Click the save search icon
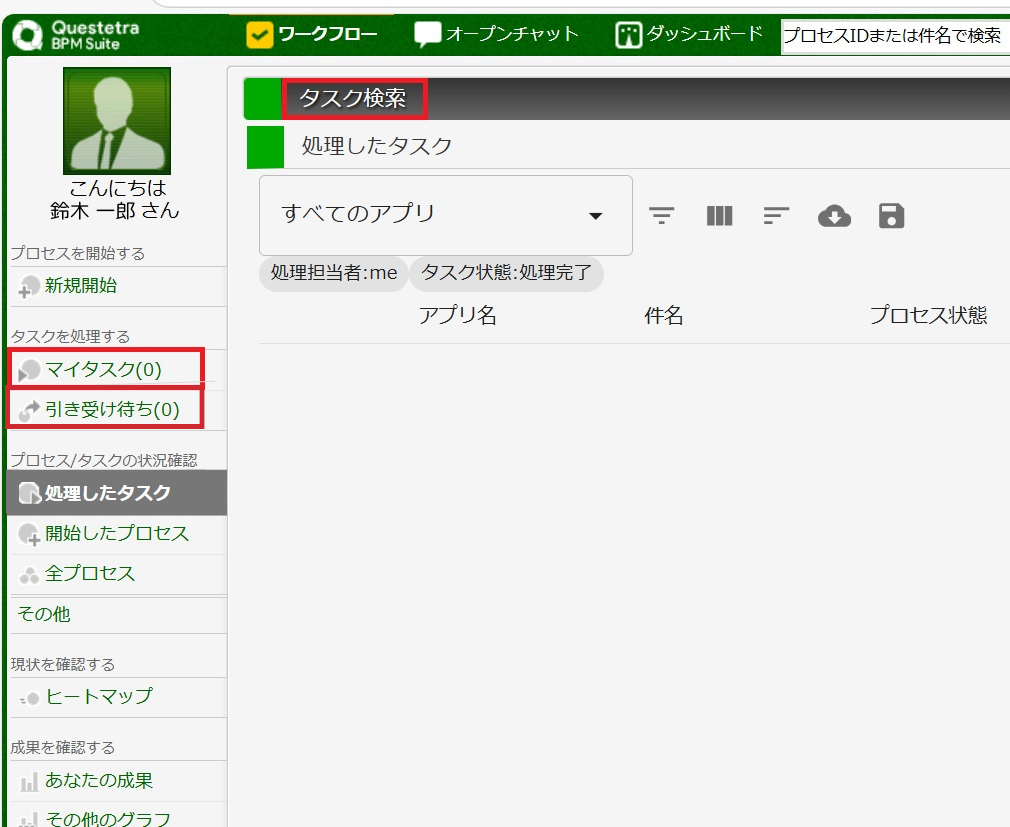1010x827 pixels. (890, 215)
